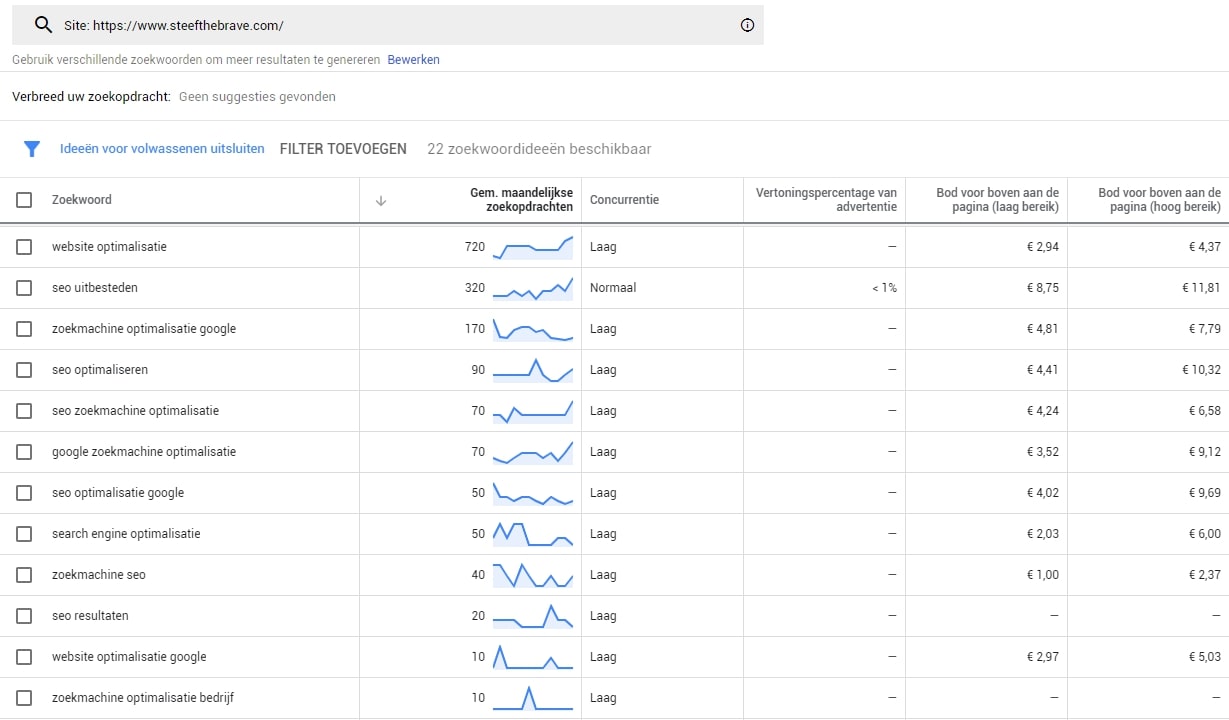Sort by Concurrentie column header
This screenshot has width=1229, height=720.
point(624,200)
